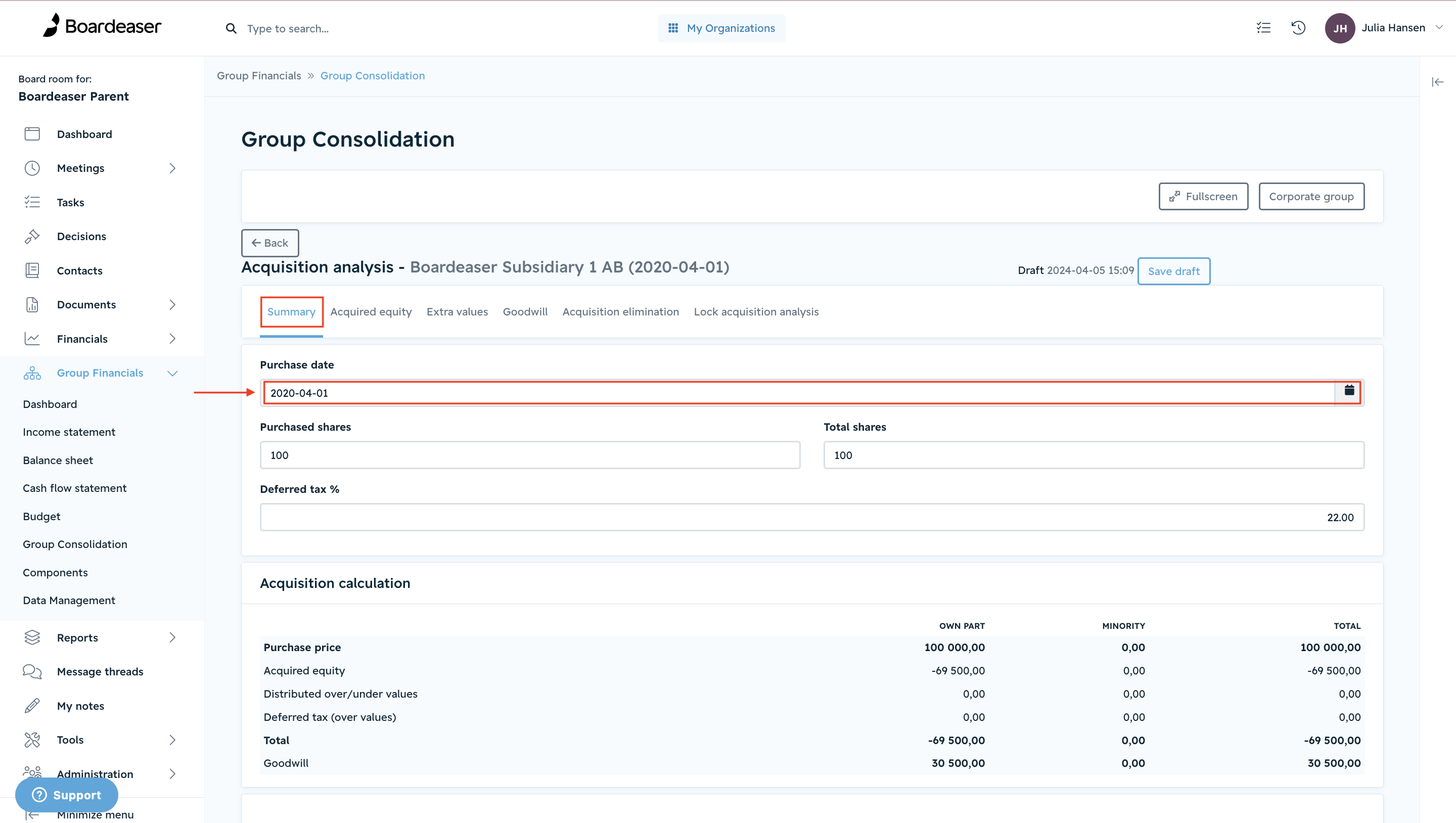Screen dimensions: 1456x823
Task: Switch to the Lock acquisition analysis tab
Action: (756, 311)
